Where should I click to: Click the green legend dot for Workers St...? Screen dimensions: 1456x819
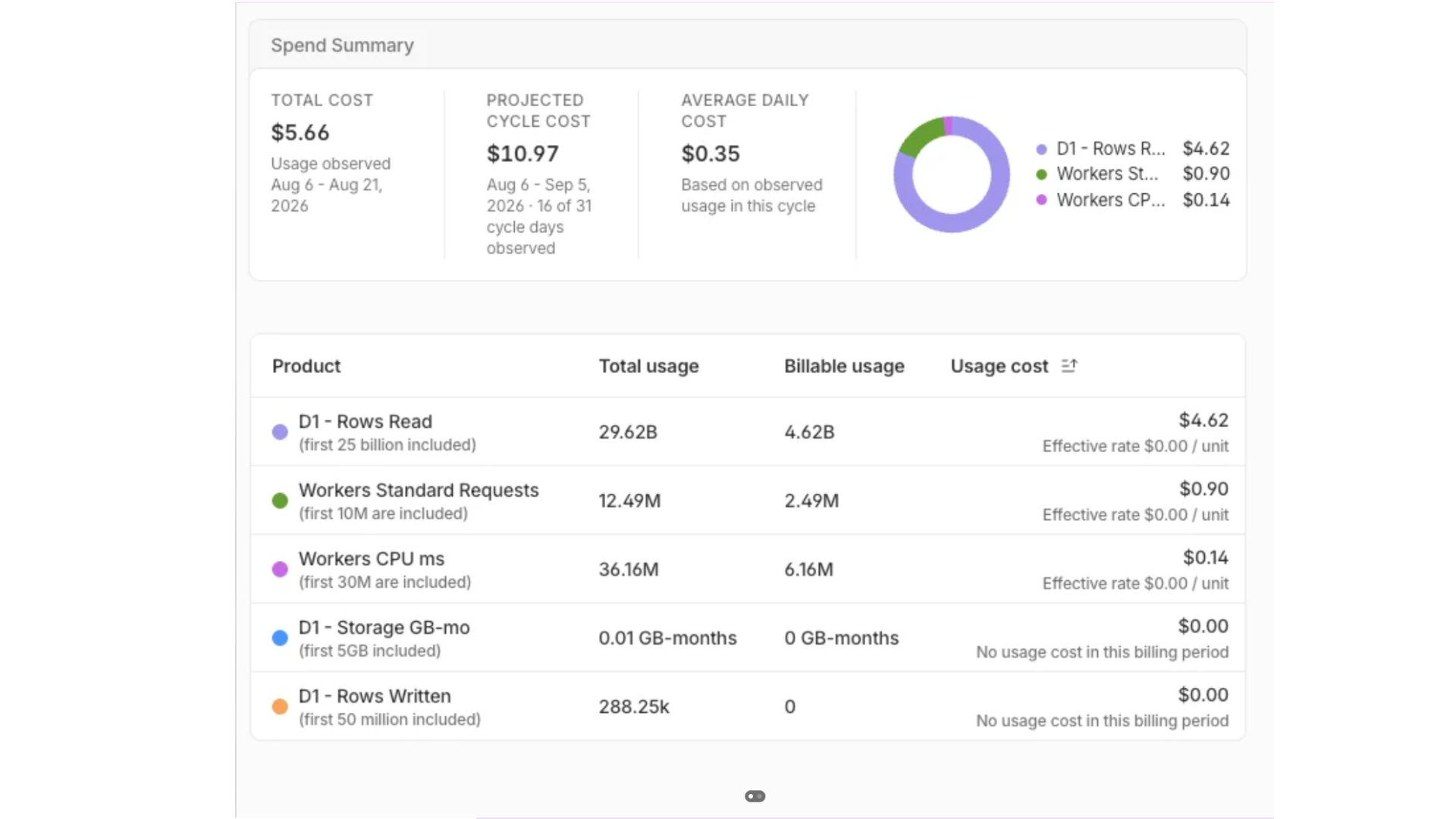(x=1042, y=174)
